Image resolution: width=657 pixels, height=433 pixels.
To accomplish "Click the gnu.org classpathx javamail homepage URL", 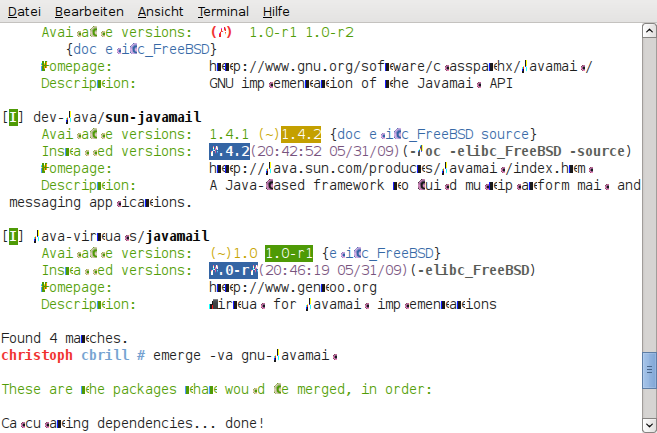I will point(401,66).
